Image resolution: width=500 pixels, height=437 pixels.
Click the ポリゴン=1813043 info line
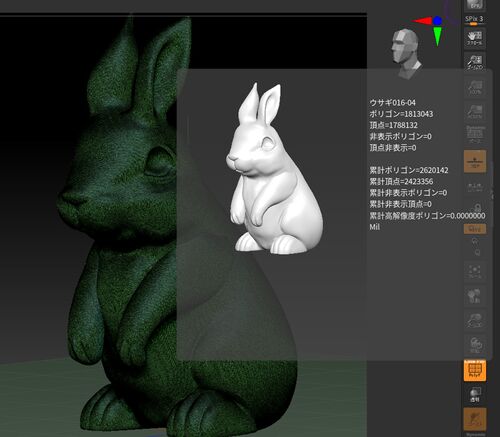(x=401, y=114)
